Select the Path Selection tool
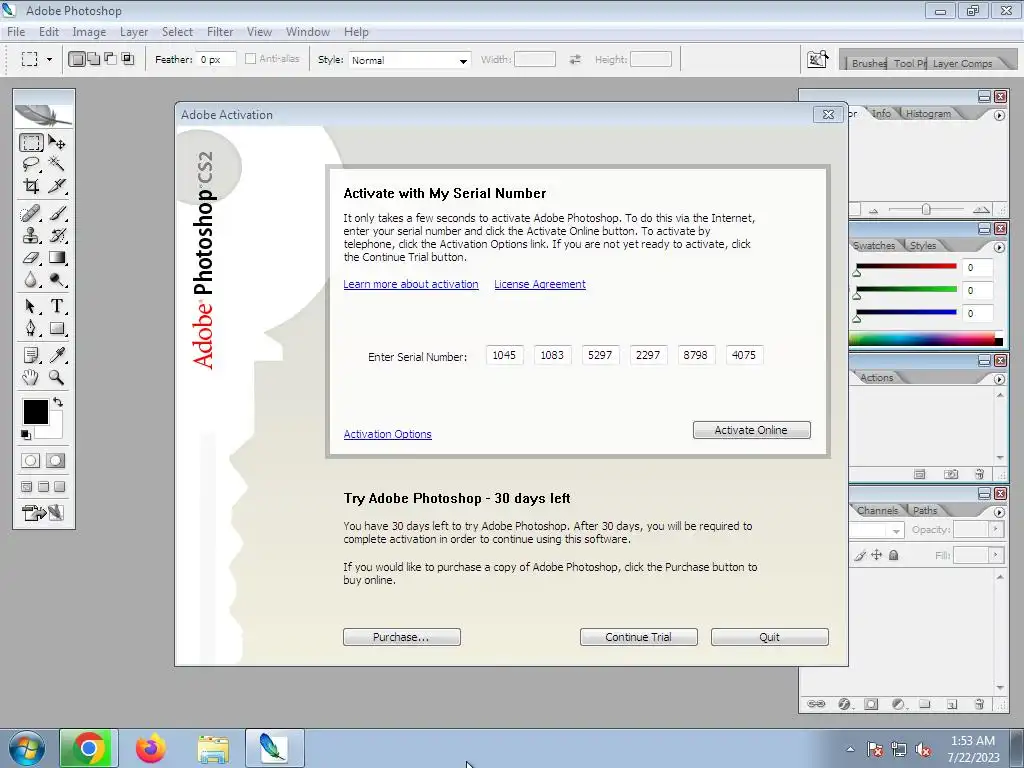The width and height of the screenshot is (1024, 768). [31, 306]
